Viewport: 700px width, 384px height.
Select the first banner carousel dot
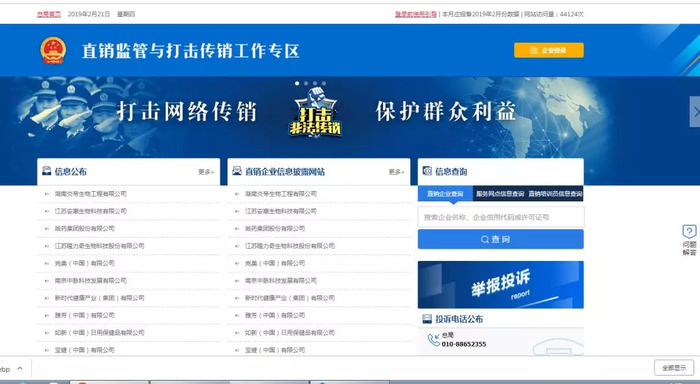tap(297, 83)
